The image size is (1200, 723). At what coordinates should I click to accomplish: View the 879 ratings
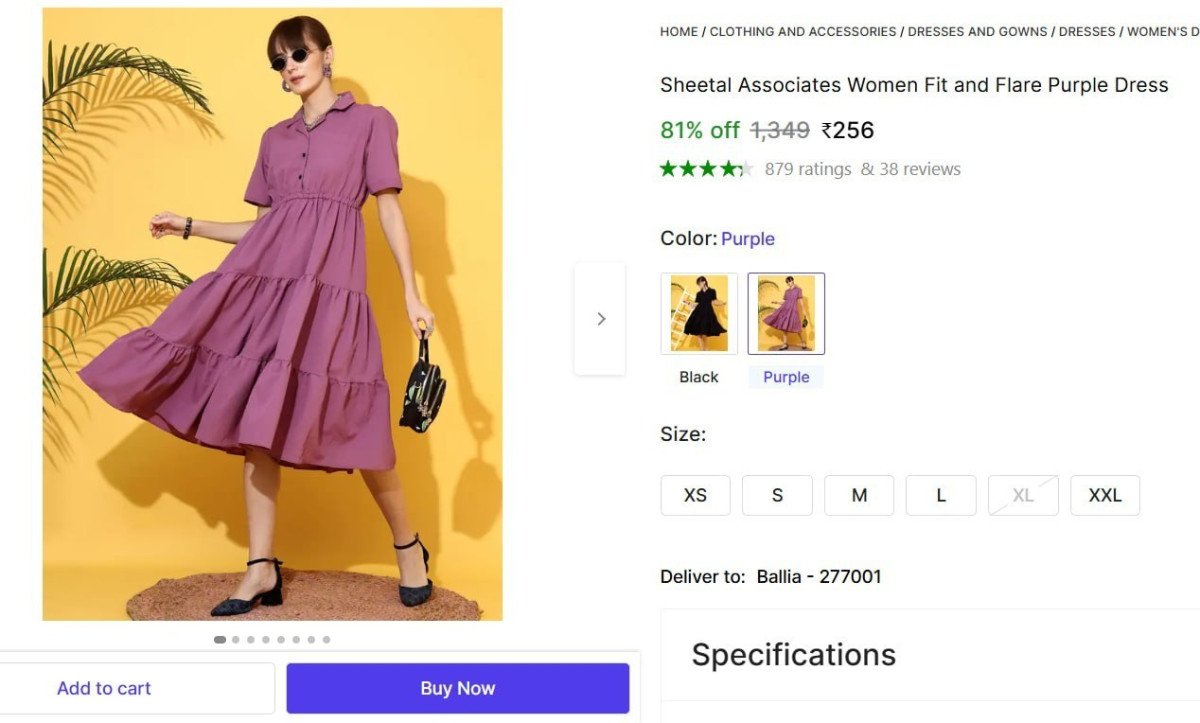pyautogui.click(x=806, y=168)
